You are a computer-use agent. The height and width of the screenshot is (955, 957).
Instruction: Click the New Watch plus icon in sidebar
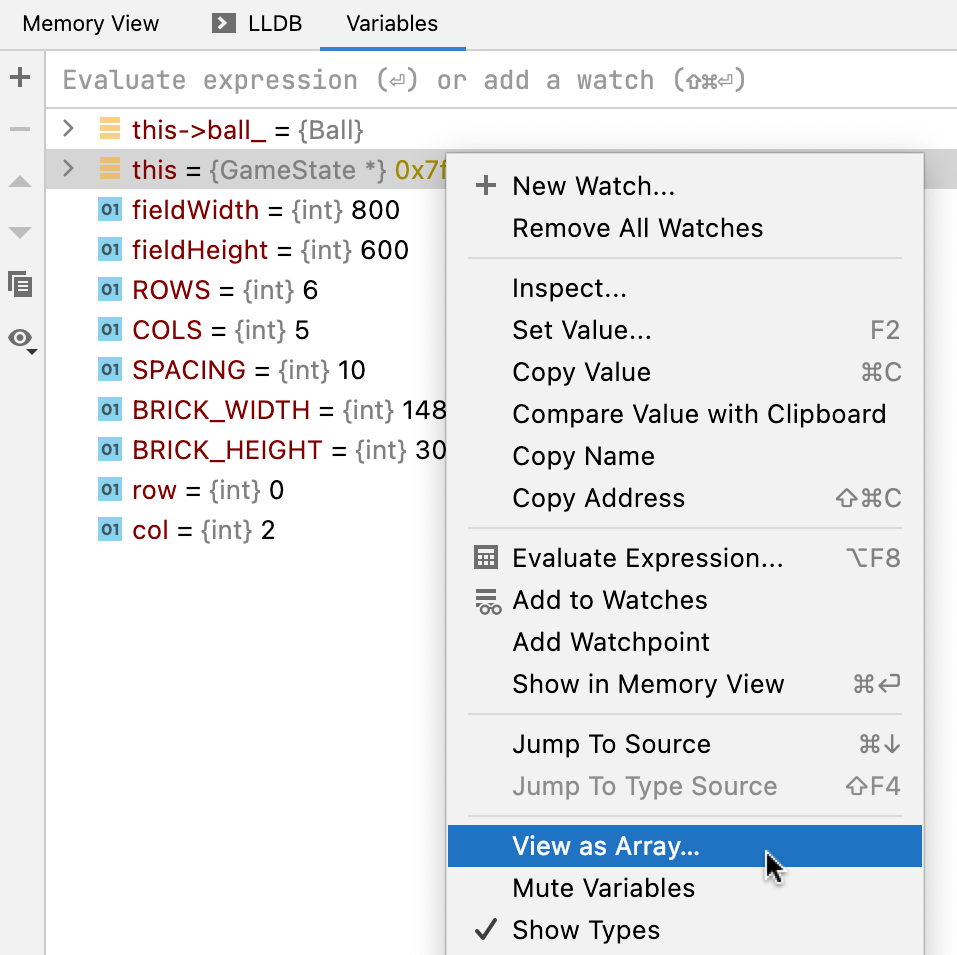20,77
